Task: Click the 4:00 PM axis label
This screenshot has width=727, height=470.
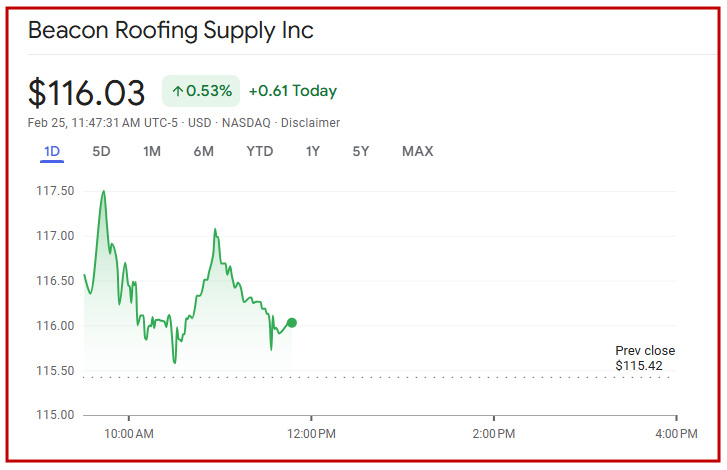Action: point(677,434)
